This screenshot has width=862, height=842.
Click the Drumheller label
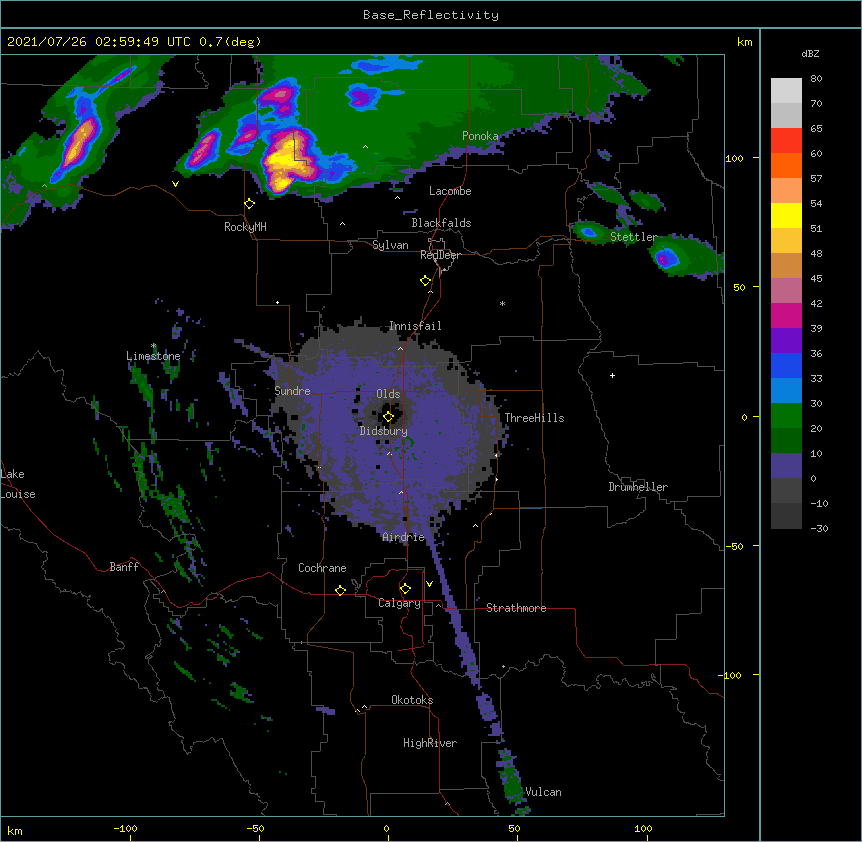coord(638,487)
